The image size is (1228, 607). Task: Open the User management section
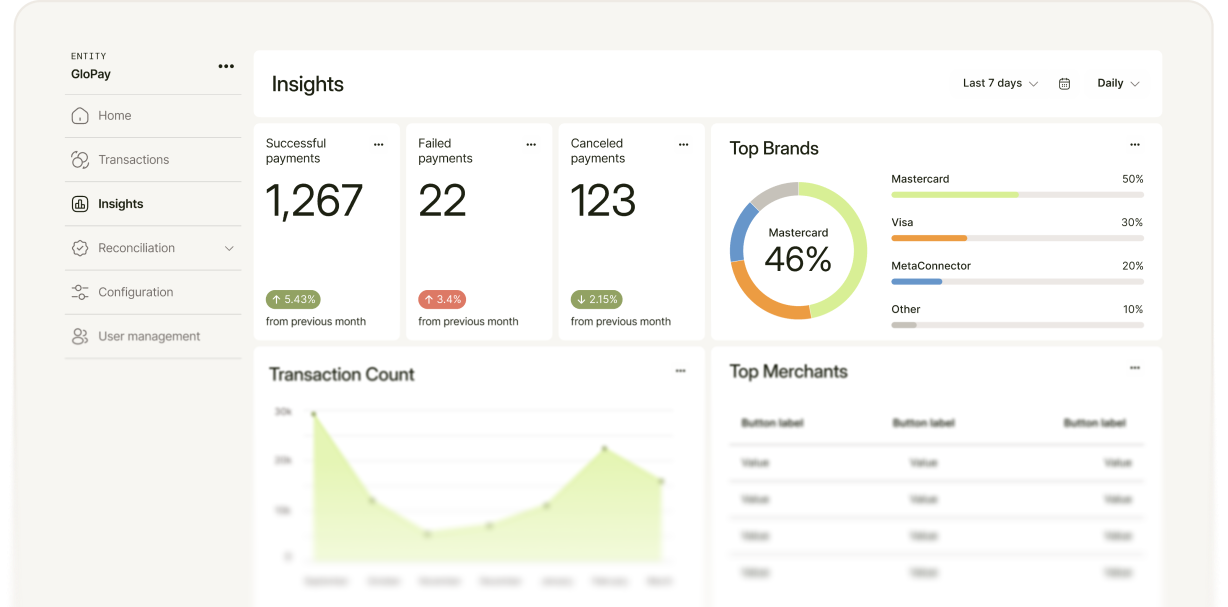[149, 336]
